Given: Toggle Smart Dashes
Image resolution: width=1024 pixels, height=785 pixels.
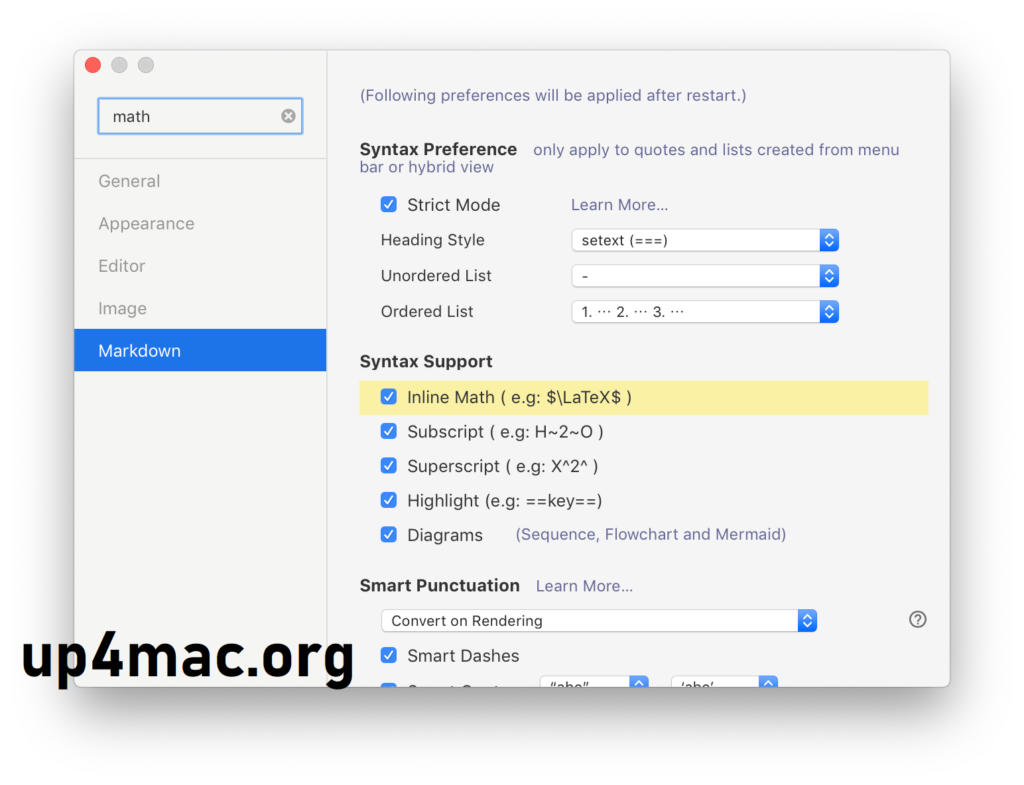Looking at the screenshot, I should 388,655.
